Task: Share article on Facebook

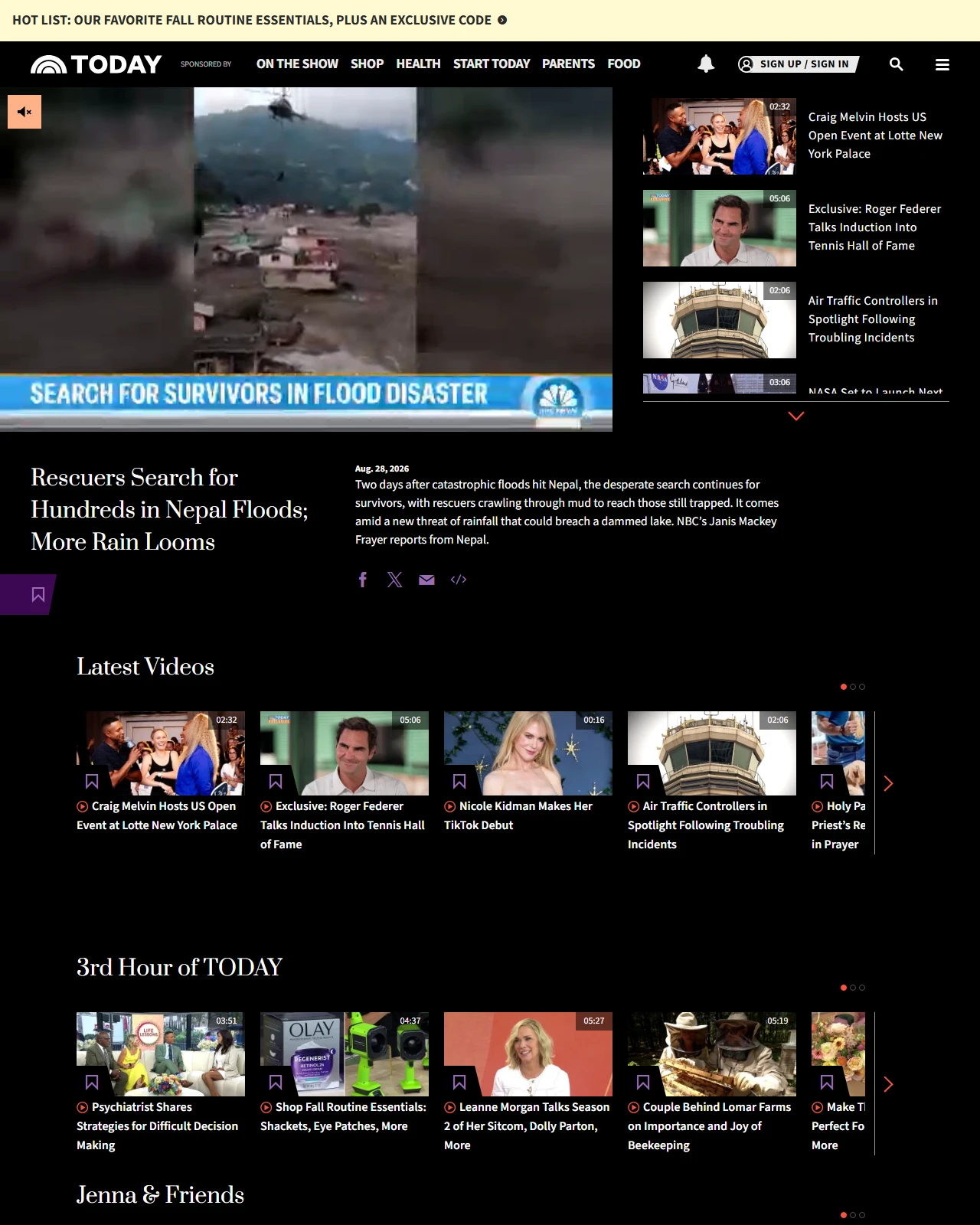Action: click(363, 580)
